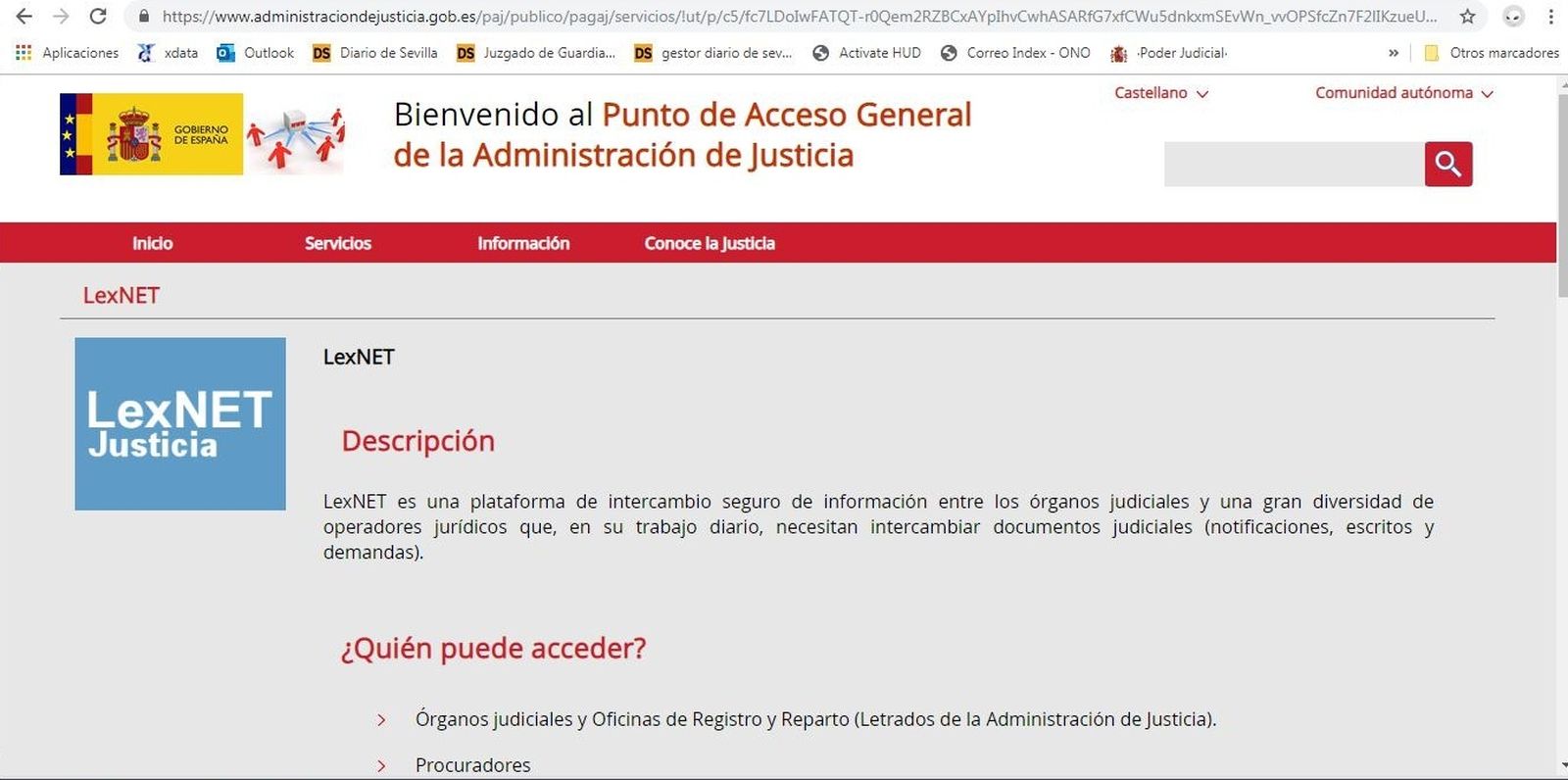
Task: Open the Inicio menu item
Action: [153, 243]
